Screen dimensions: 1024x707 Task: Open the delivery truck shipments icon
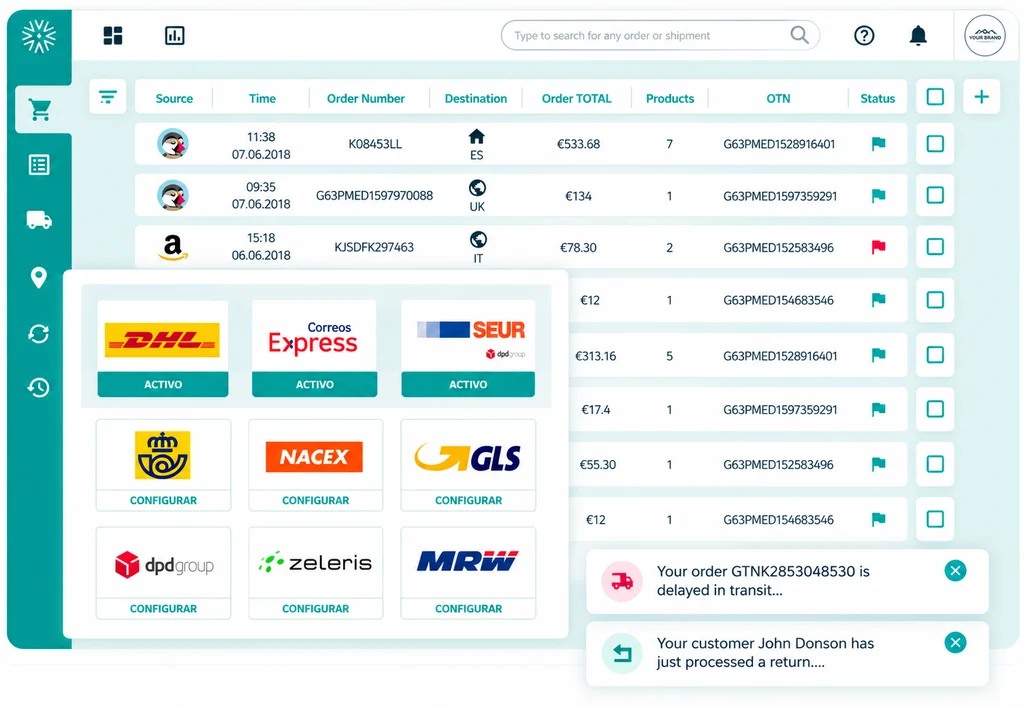click(x=39, y=220)
